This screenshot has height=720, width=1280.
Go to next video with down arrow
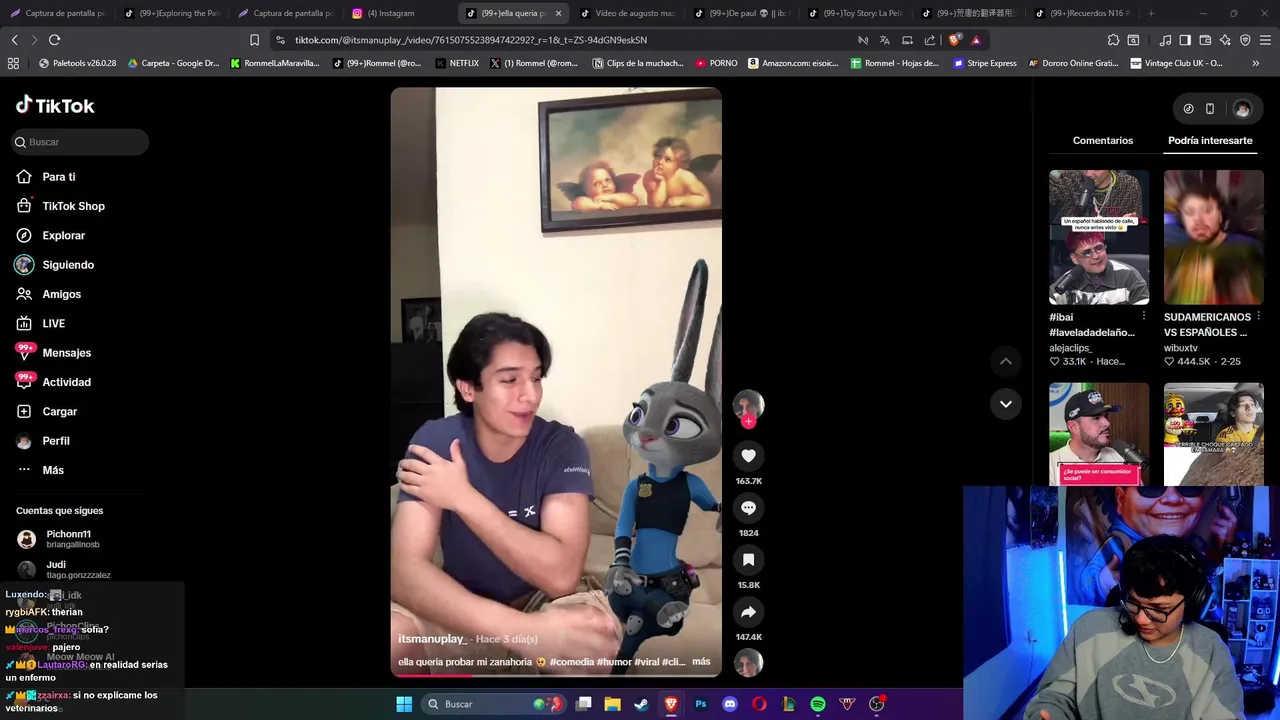1006,404
